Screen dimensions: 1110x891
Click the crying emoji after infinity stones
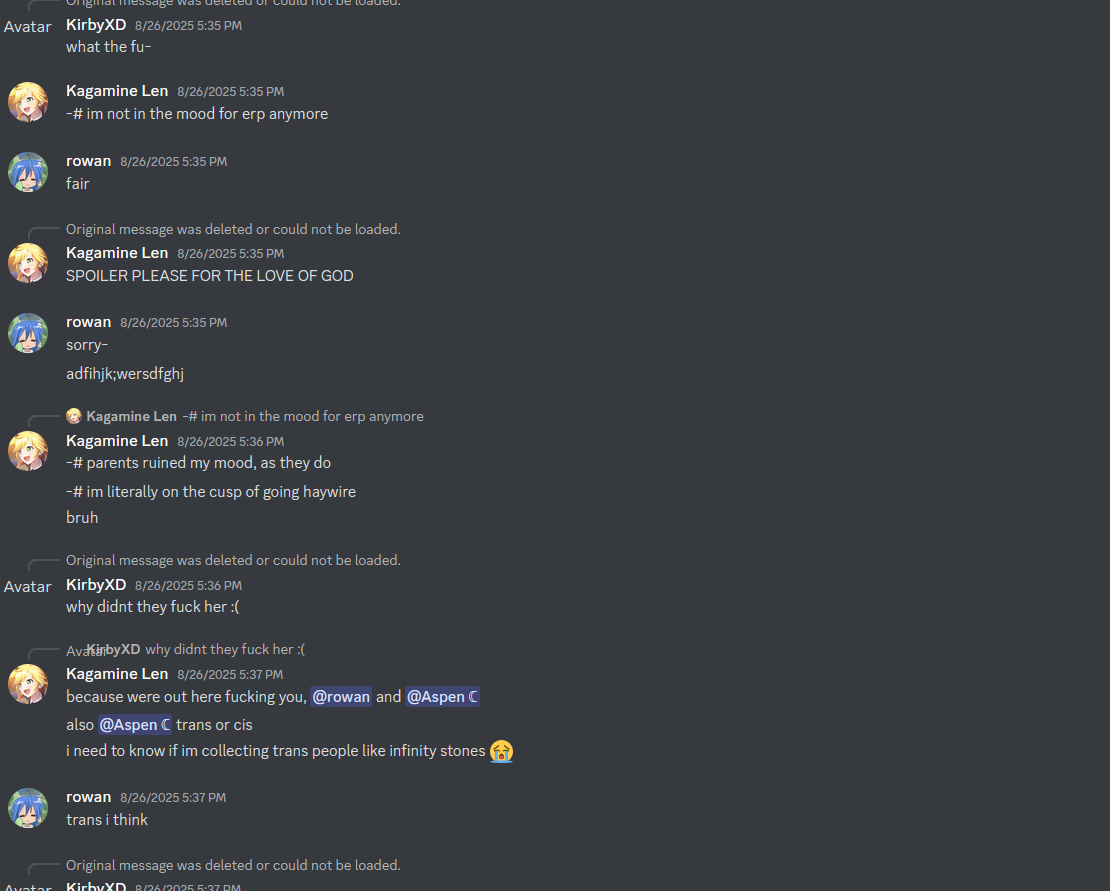tap(501, 751)
